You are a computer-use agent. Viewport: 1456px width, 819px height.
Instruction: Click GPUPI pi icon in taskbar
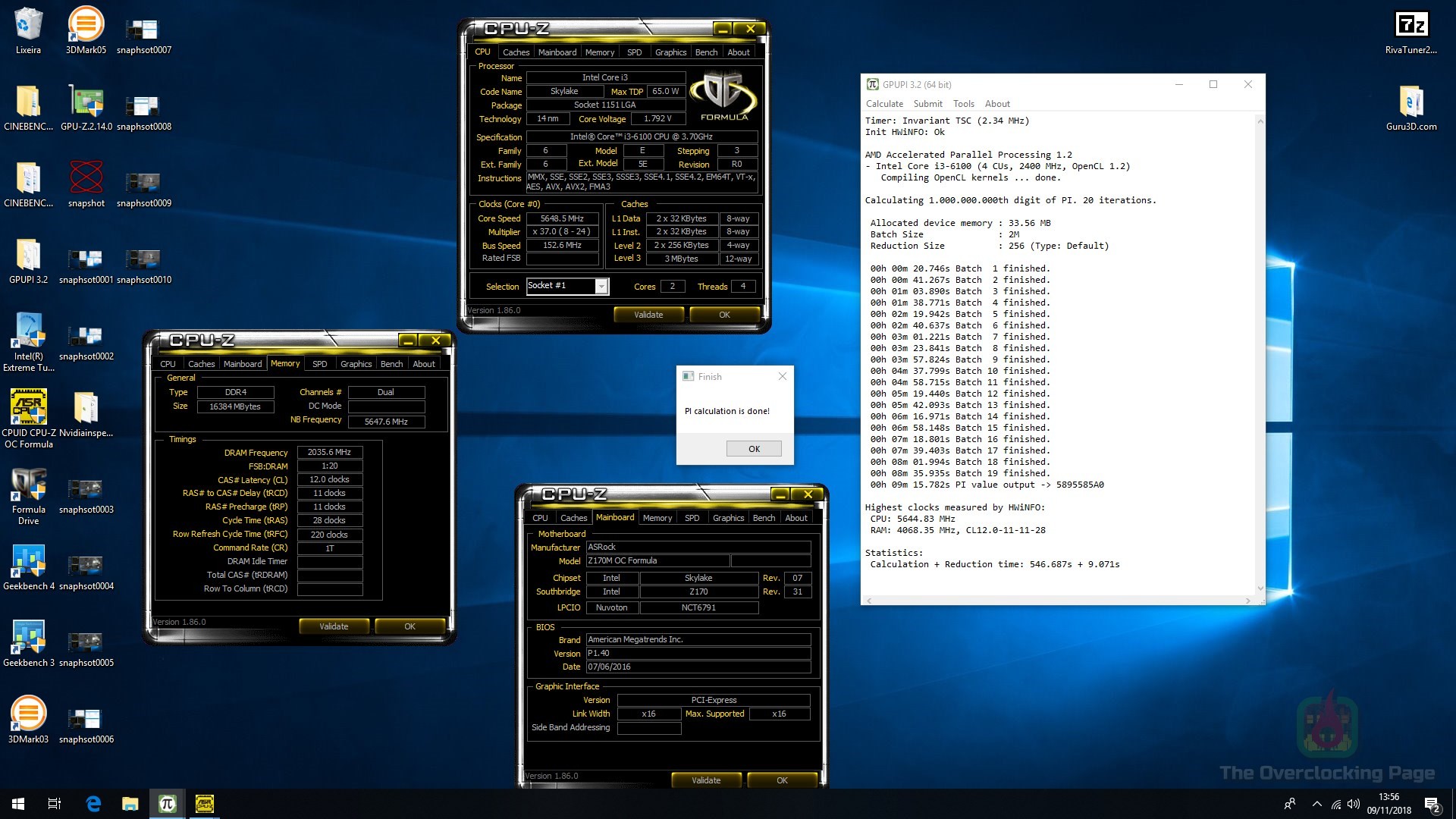(168, 804)
